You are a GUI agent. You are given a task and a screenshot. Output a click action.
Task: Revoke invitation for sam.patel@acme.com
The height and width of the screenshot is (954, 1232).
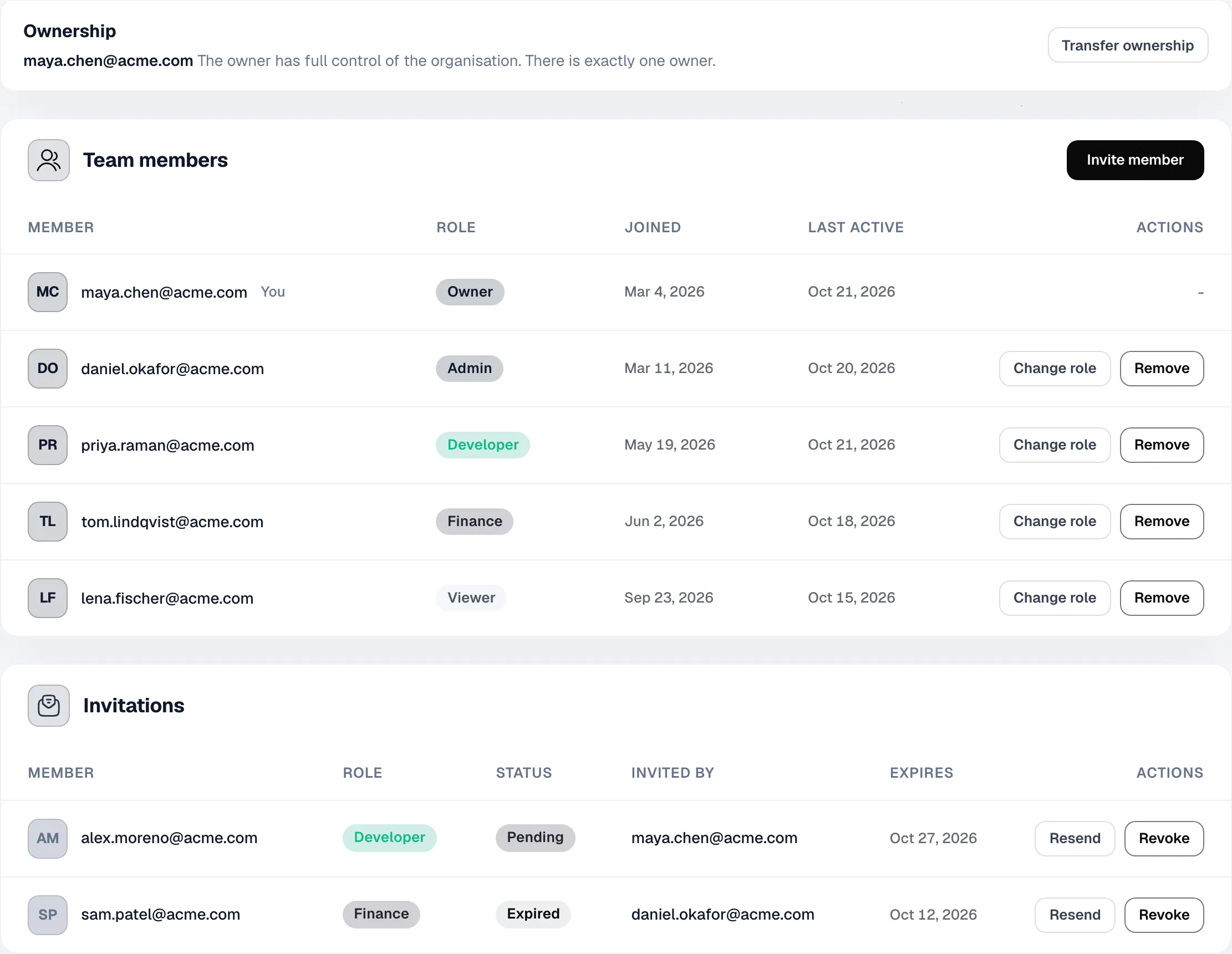(x=1164, y=915)
